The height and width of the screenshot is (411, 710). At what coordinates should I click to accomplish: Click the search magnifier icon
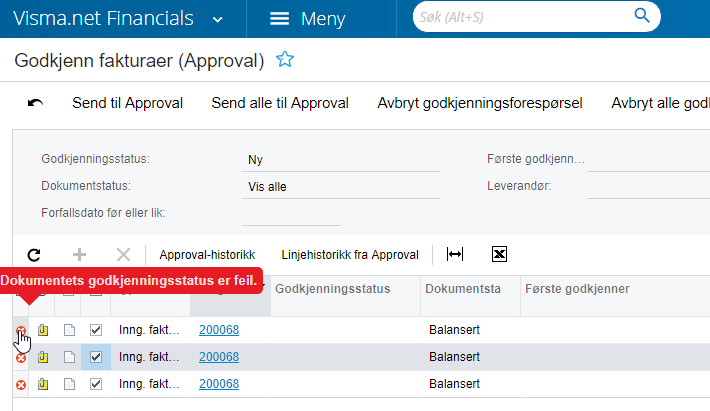641,17
